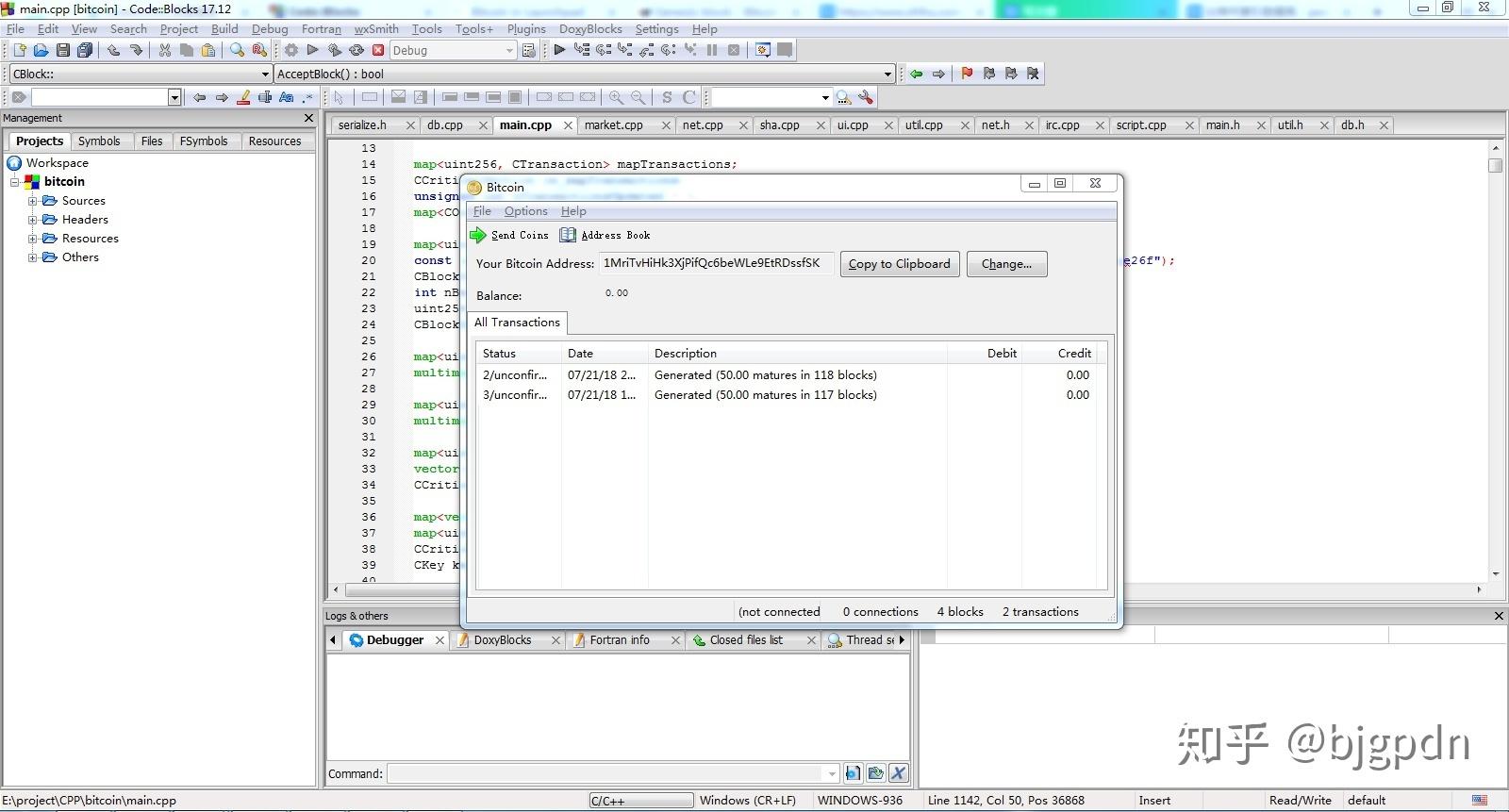Click the Replace toolbar icon
The image size is (1509, 812).
[259, 50]
